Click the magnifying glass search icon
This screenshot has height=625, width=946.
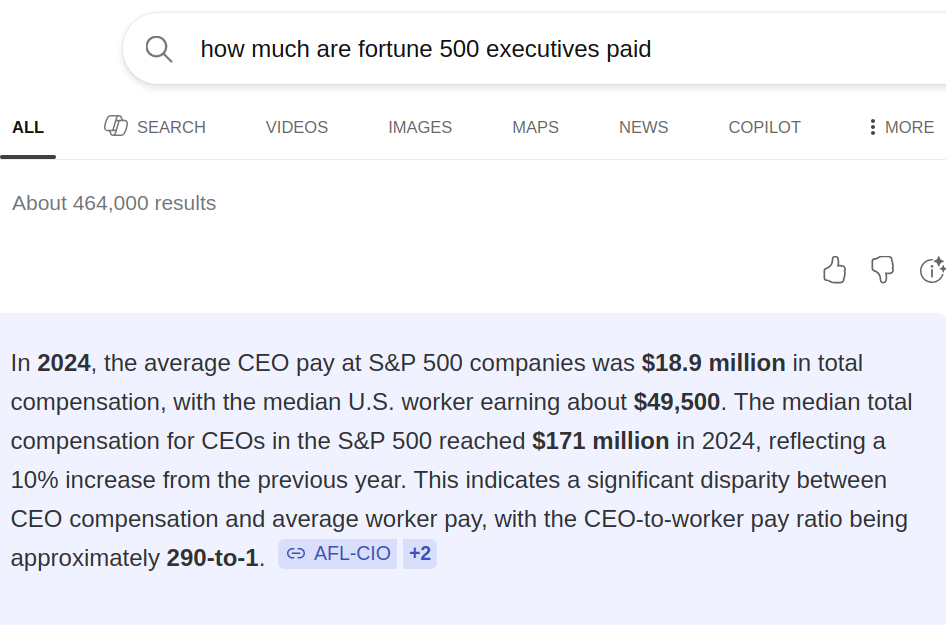pyautogui.click(x=159, y=48)
